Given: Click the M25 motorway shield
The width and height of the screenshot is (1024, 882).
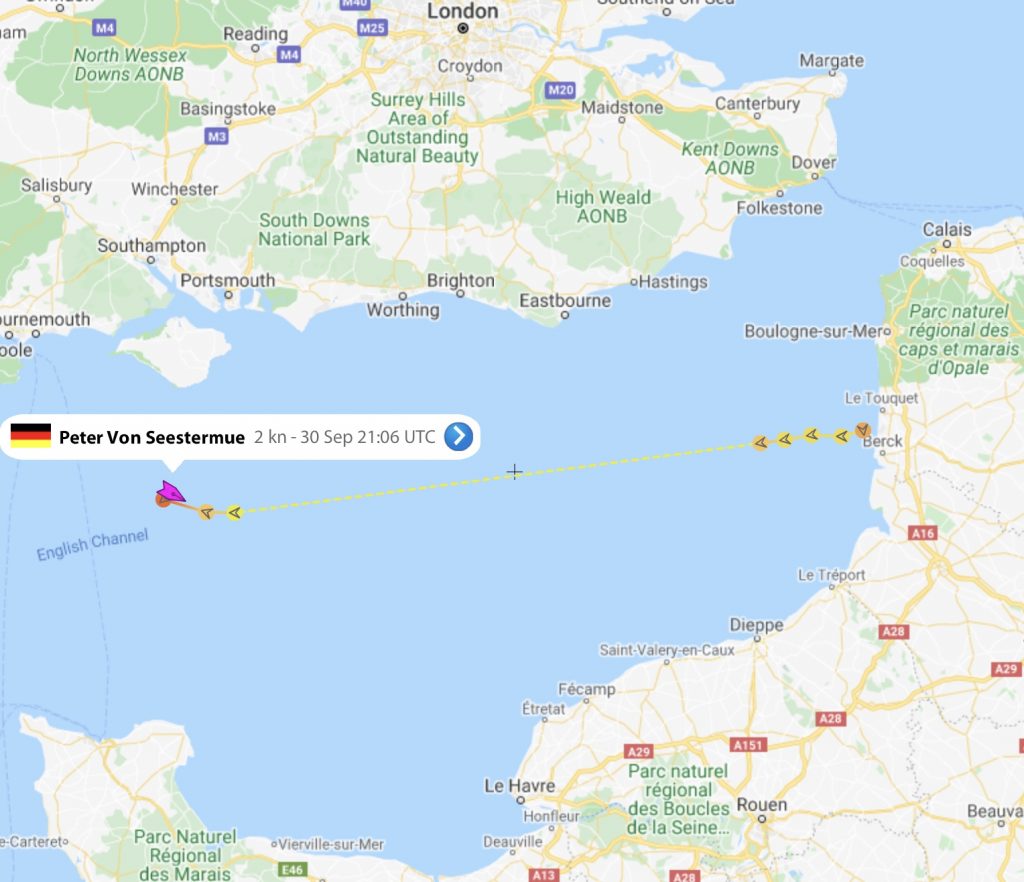Looking at the screenshot, I should pos(372,27).
